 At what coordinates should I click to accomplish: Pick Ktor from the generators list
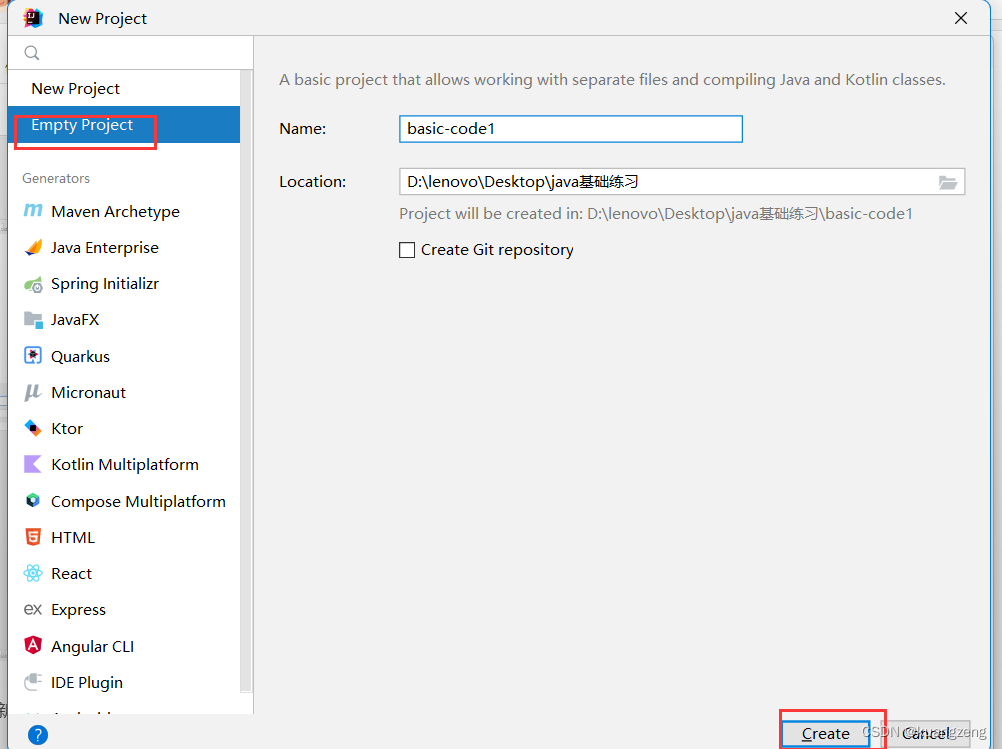pyautogui.click(x=124, y=428)
